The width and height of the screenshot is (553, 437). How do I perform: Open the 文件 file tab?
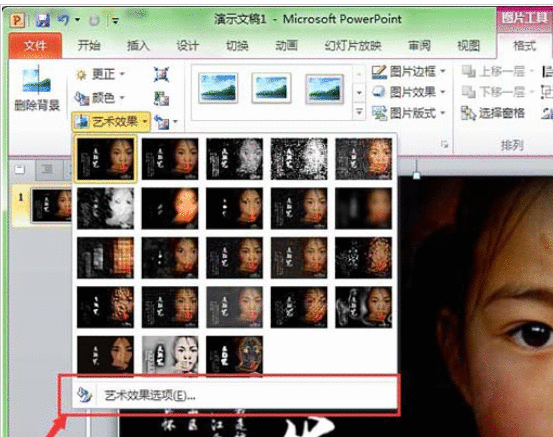[x=35, y=46]
